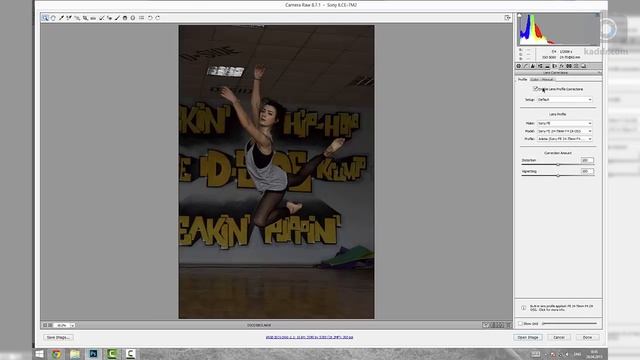This screenshot has height=360, width=640.
Task: Switch to the Color tab
Action: click(534, 79)
